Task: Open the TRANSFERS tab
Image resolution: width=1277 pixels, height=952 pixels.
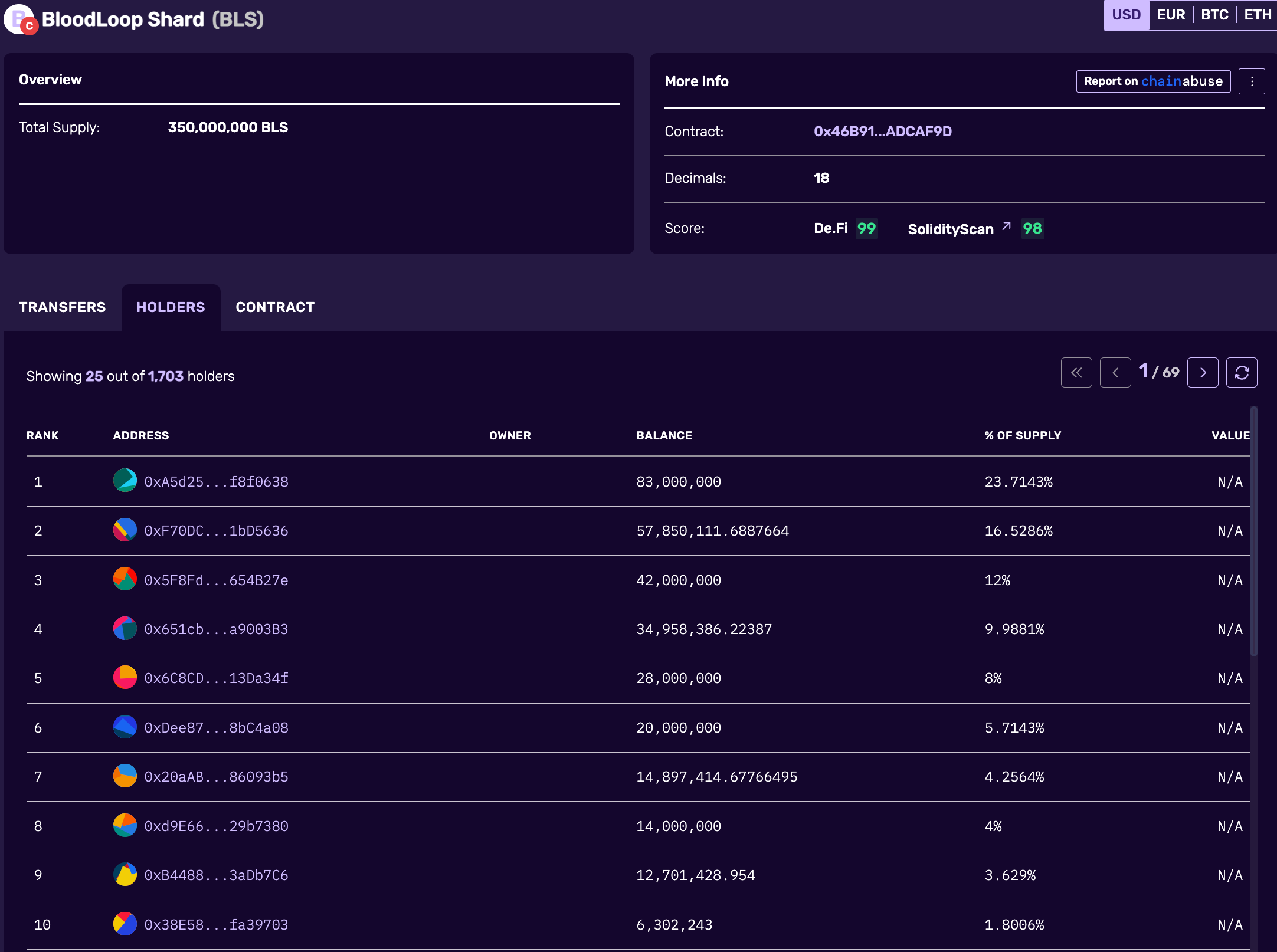Action: pos(63,307)
